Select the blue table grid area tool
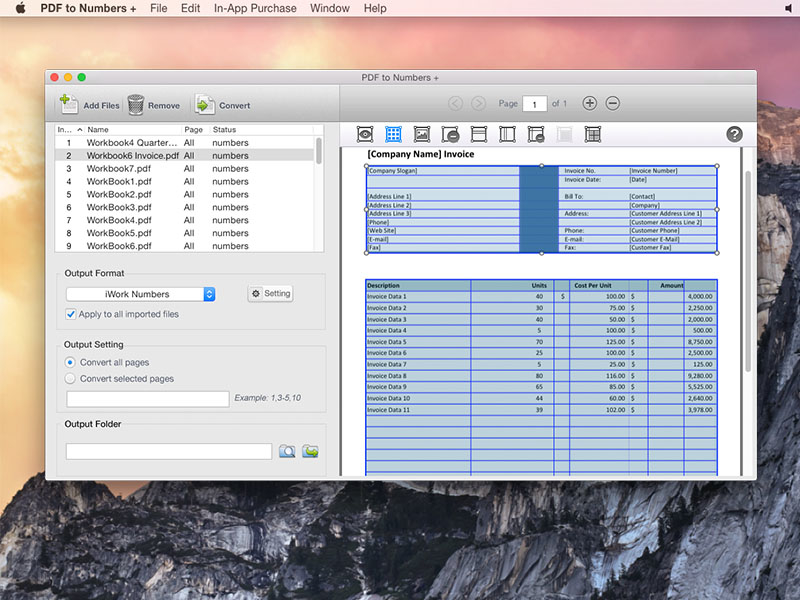Screen dimensions: 800x600 [x=393, y=135]
